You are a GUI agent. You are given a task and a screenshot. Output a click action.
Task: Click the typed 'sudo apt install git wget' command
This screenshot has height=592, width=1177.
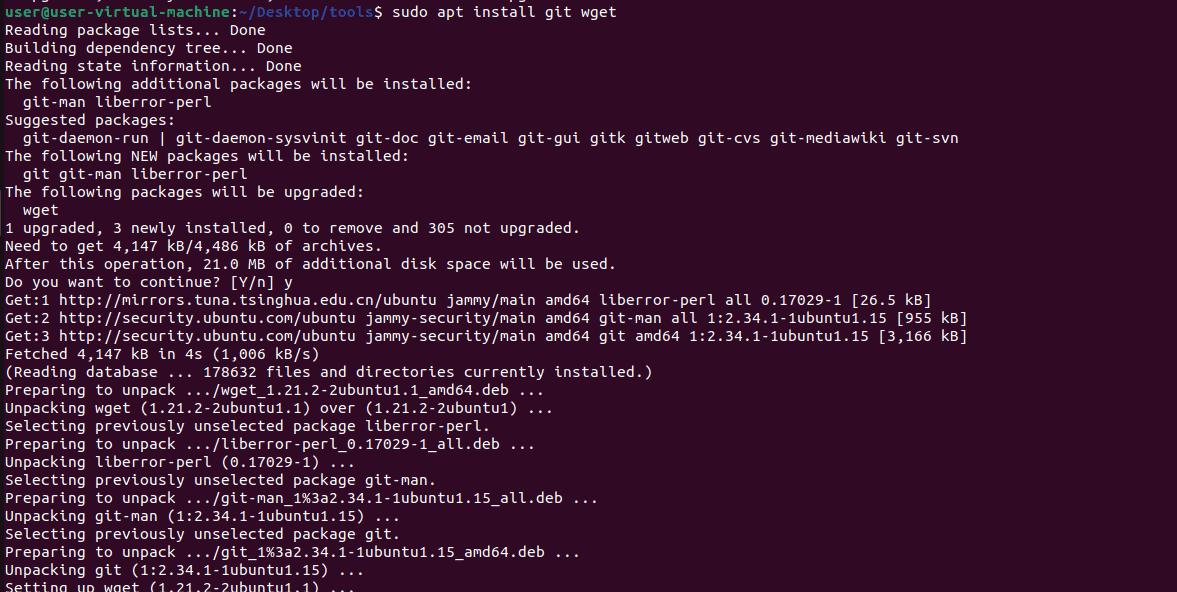504,12
